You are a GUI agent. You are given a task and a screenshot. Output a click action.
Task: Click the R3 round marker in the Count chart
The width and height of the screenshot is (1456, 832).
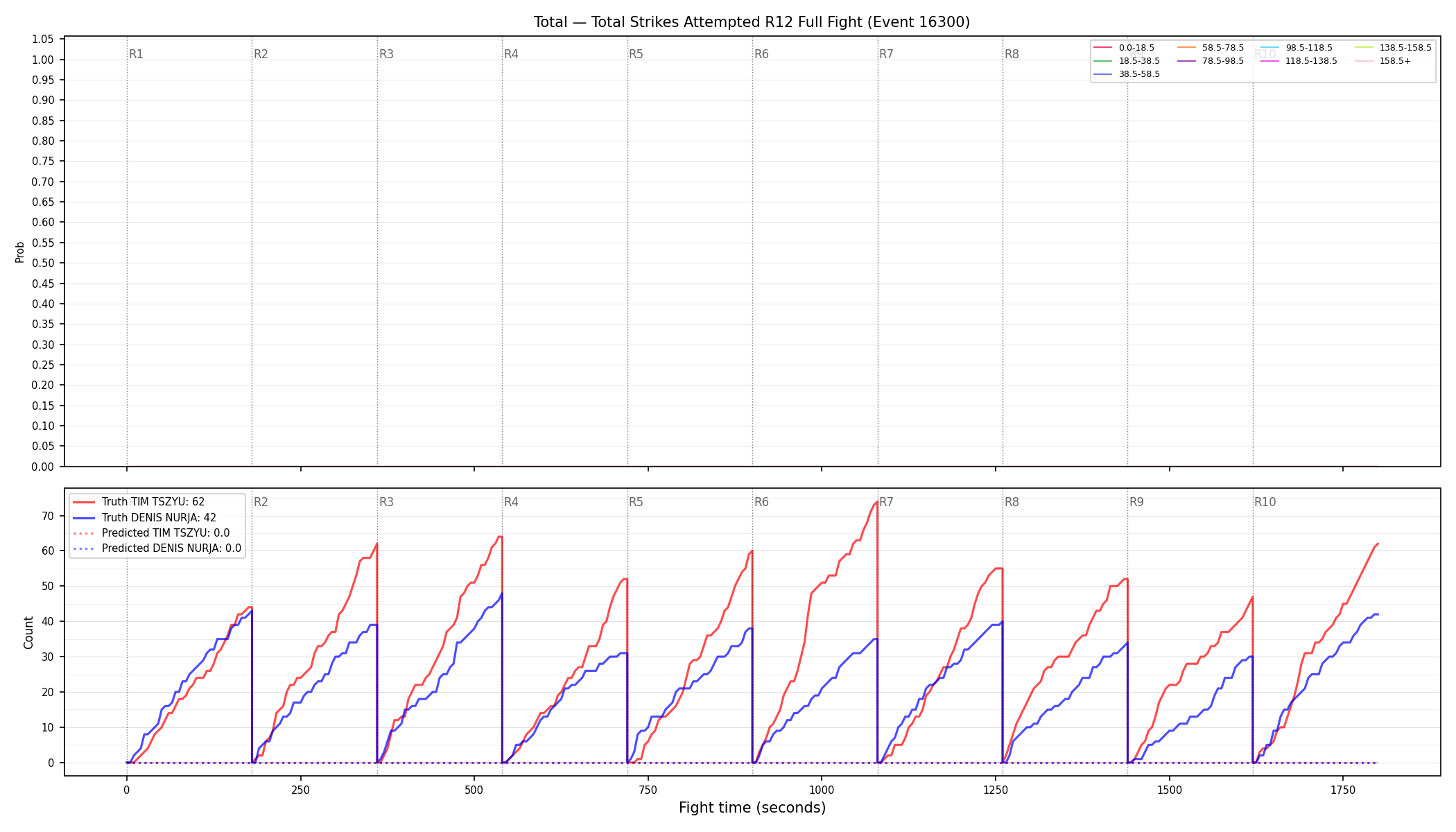[386, 502]
